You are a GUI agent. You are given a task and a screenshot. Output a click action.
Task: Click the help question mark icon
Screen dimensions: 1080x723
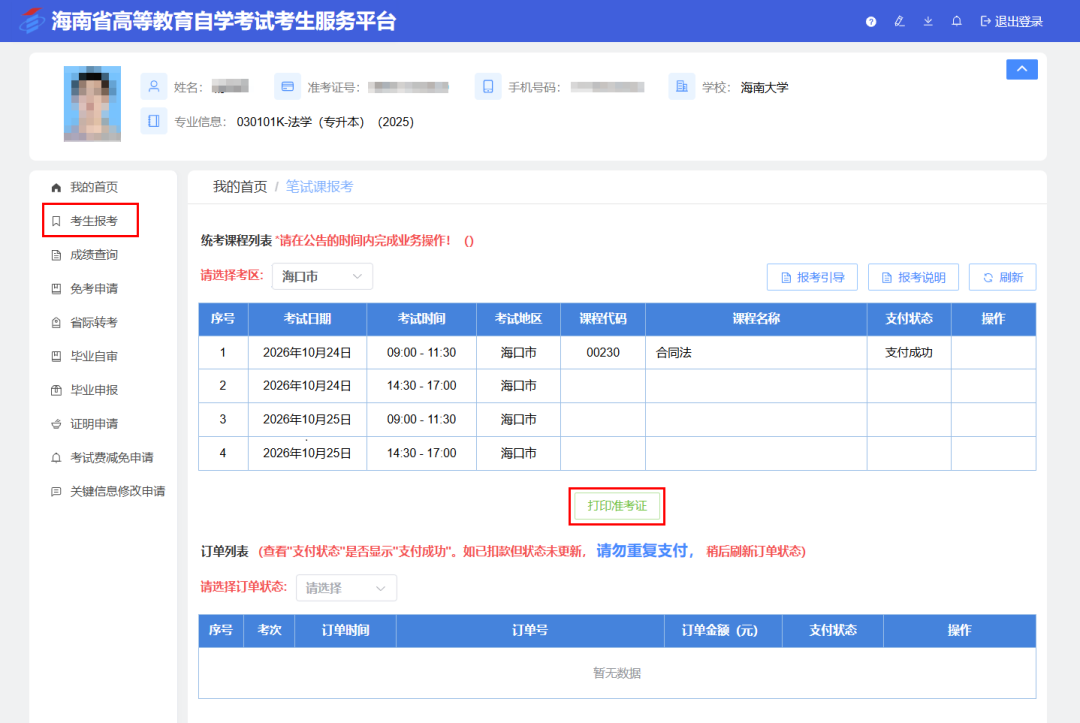click(871, 21)
